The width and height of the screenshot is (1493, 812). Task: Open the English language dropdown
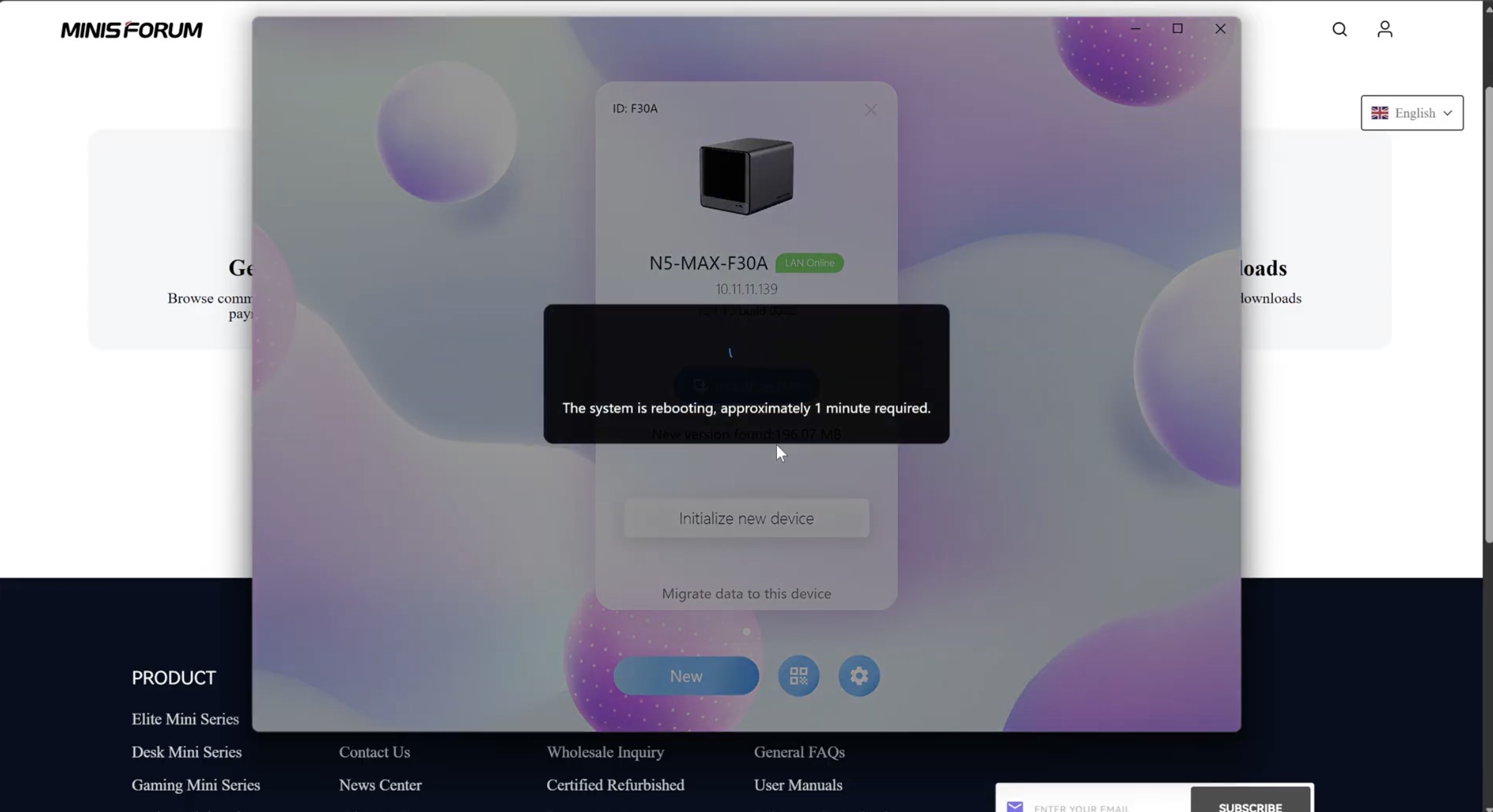[1412, 113]
